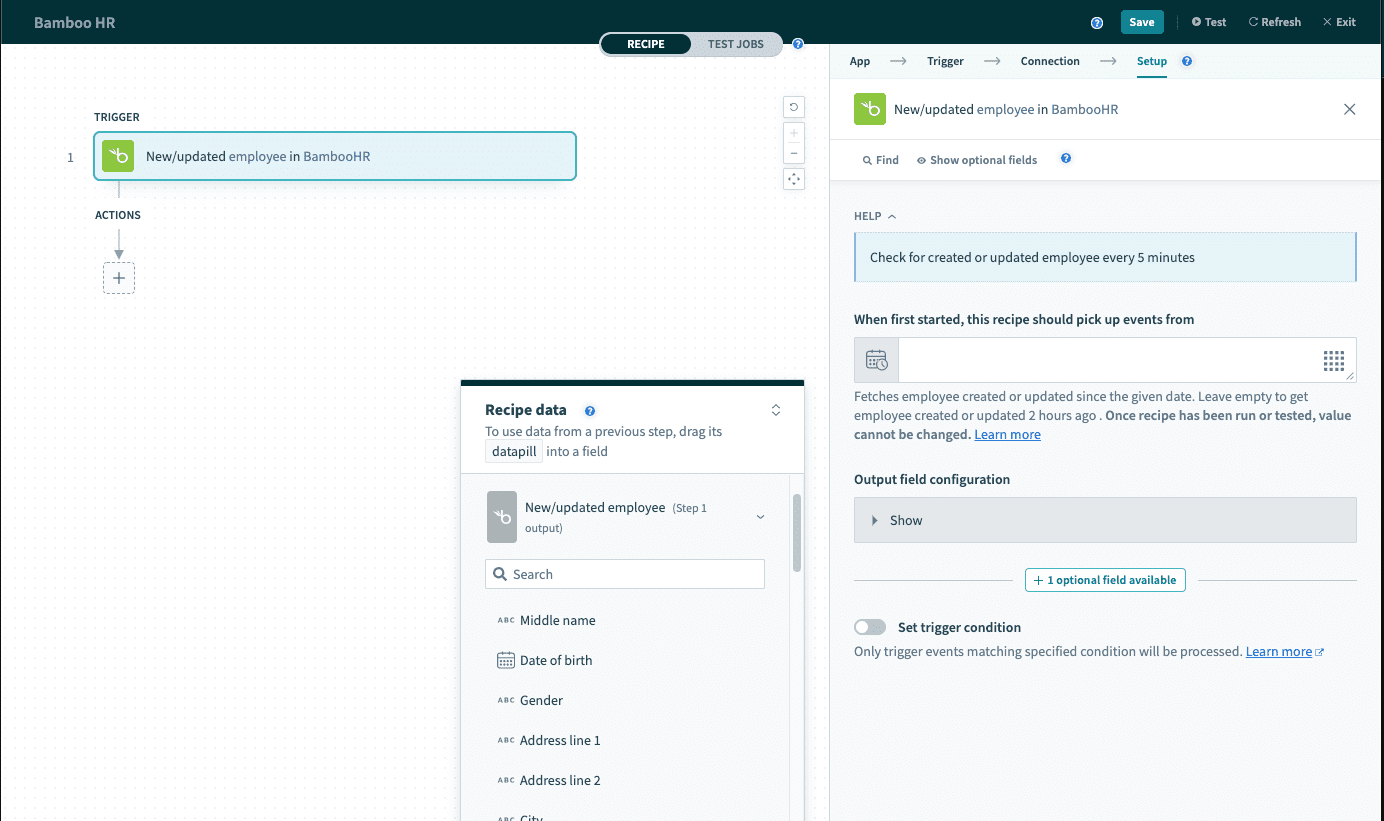Click the 1 optional field available button

click(1105, 580)
